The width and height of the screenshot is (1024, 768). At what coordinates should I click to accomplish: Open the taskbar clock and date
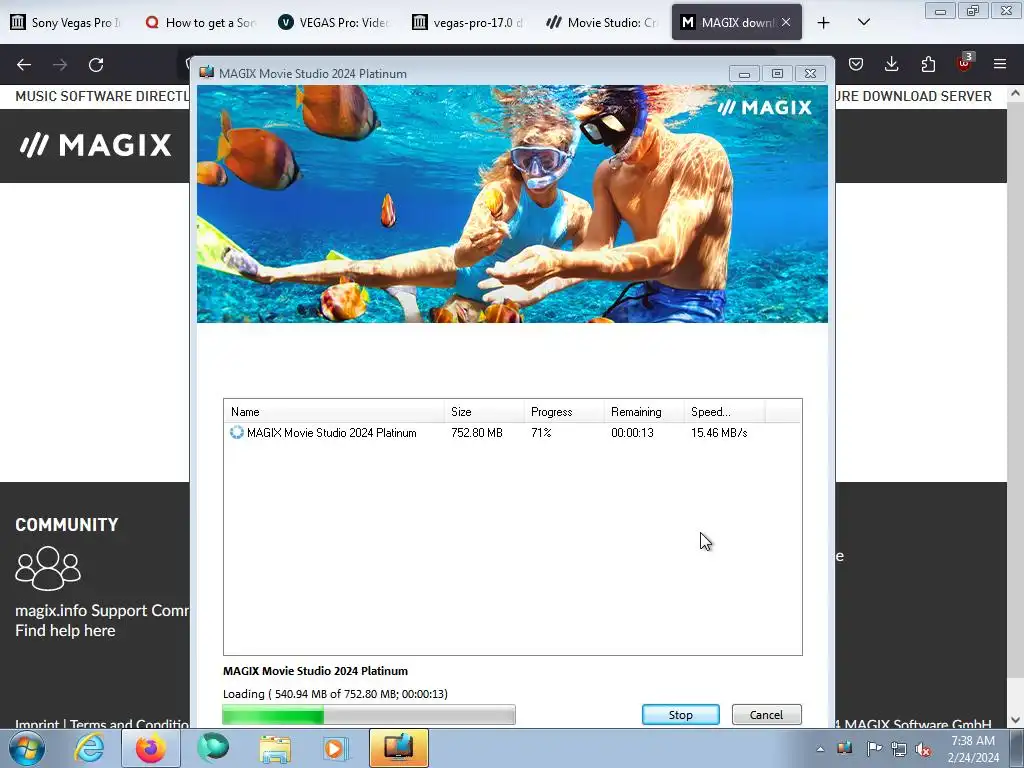click(973, 749)
